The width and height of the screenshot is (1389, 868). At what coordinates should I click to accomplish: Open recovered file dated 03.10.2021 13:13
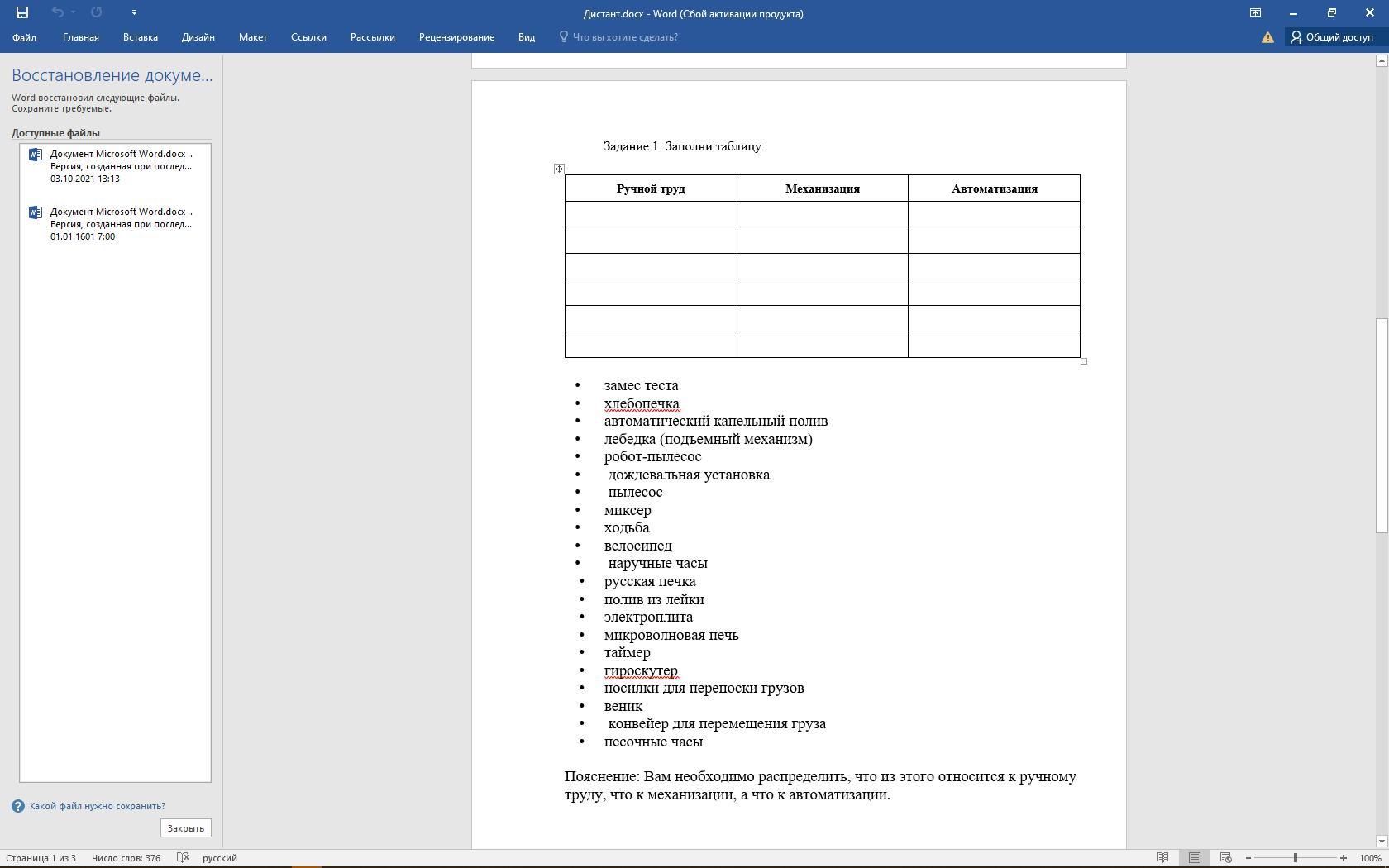point(116,166)
